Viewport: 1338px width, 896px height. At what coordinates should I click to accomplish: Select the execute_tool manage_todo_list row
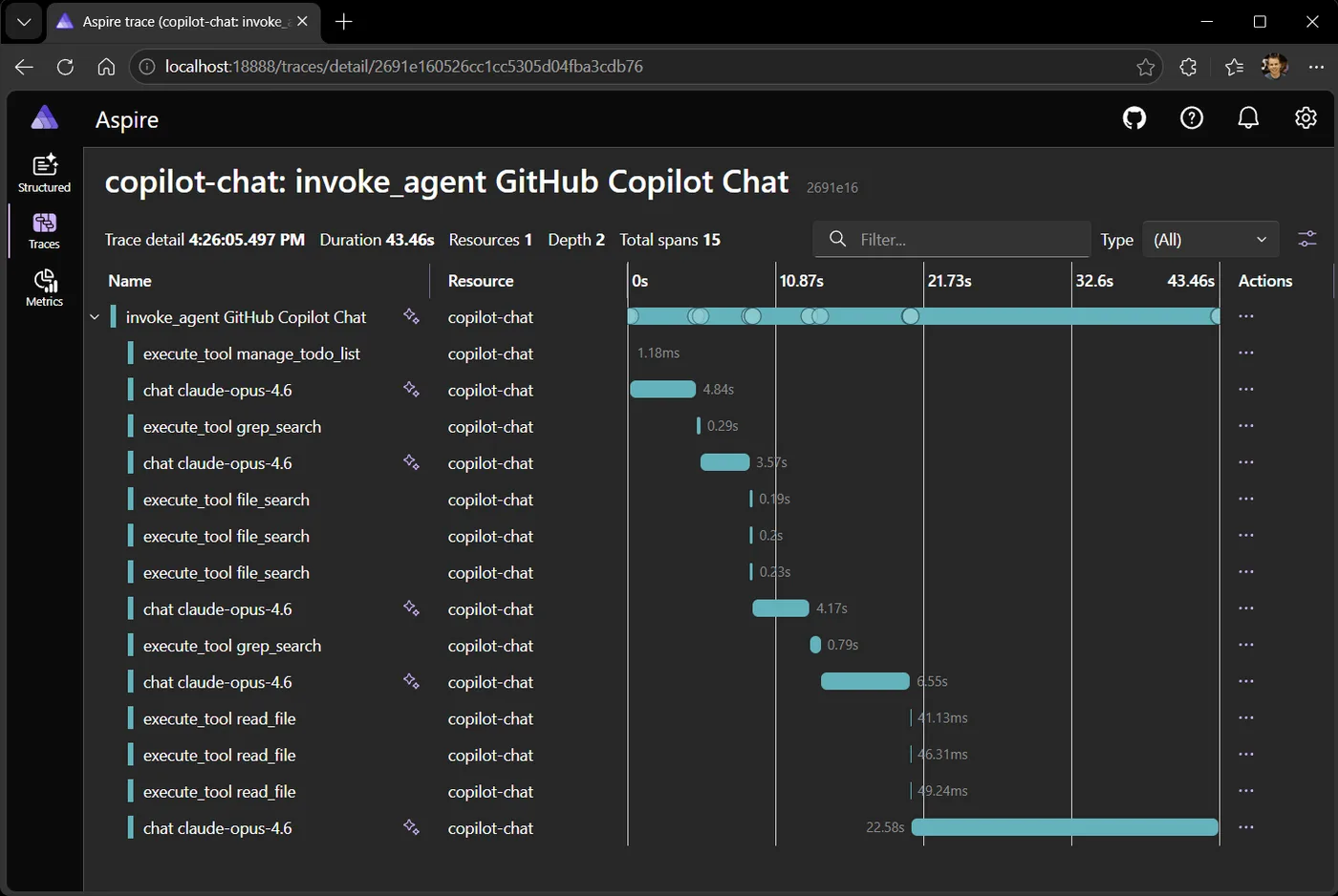pos(707,353)
